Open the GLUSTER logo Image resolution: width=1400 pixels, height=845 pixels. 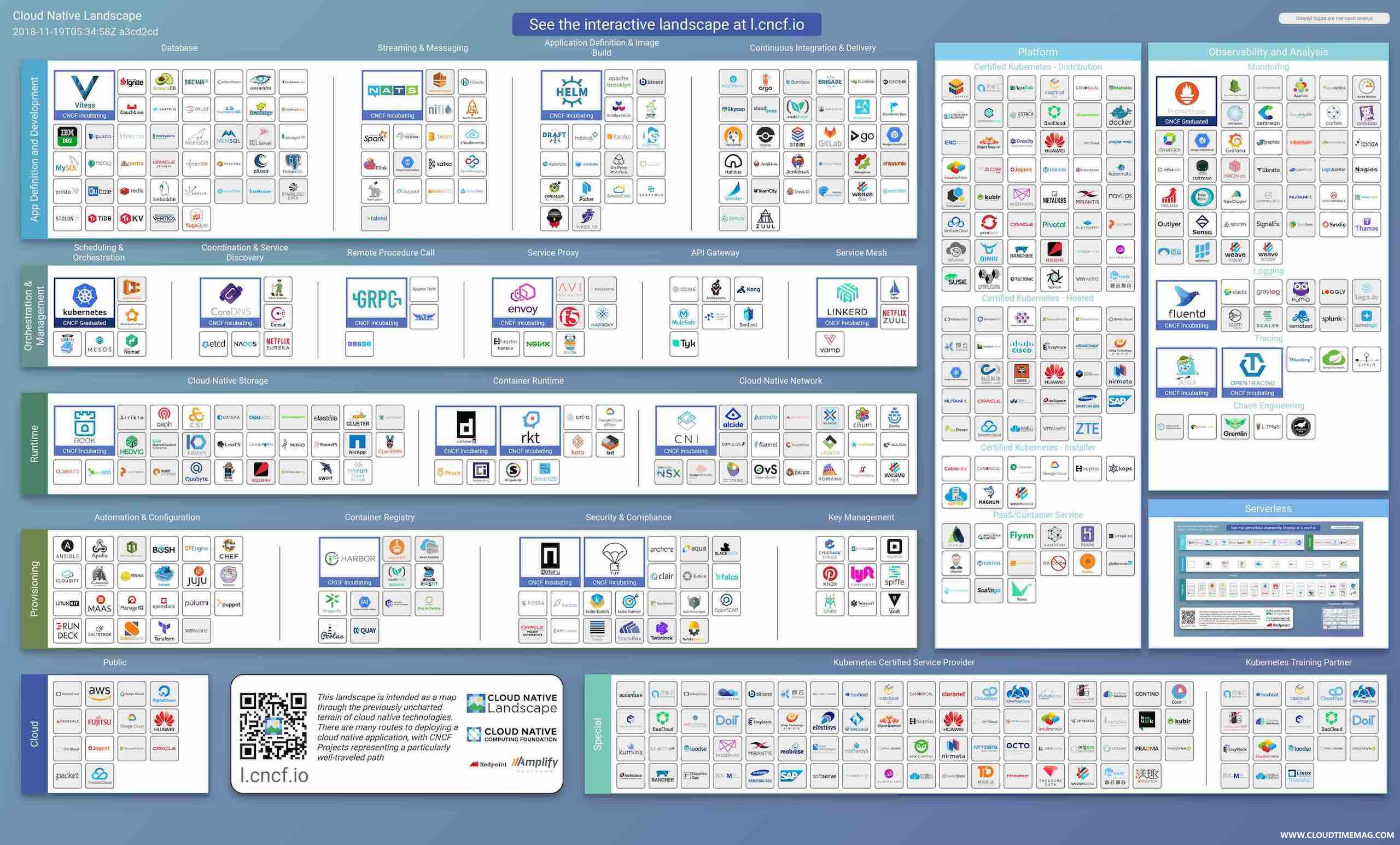click(358, 417)
